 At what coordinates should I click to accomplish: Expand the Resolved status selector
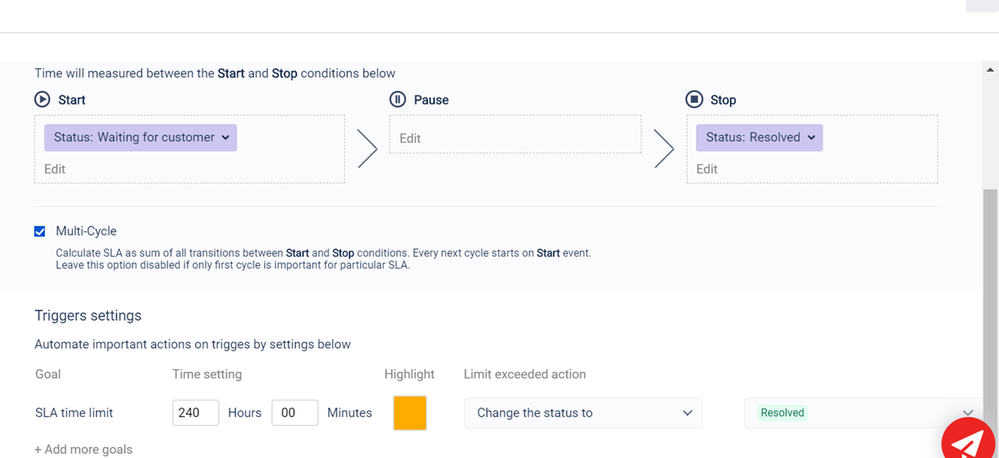[860, 413]
